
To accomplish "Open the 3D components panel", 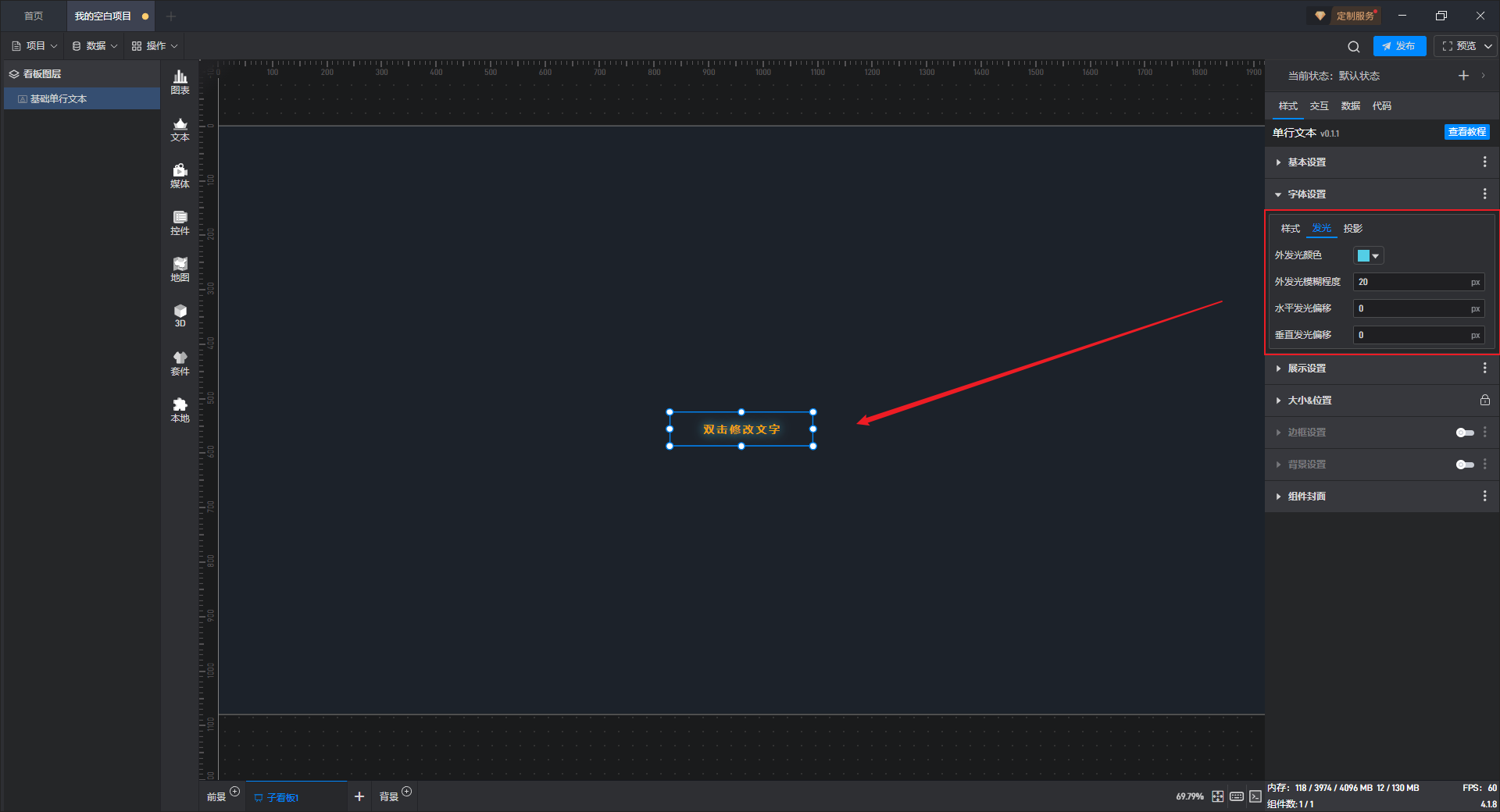I will 180,315.
